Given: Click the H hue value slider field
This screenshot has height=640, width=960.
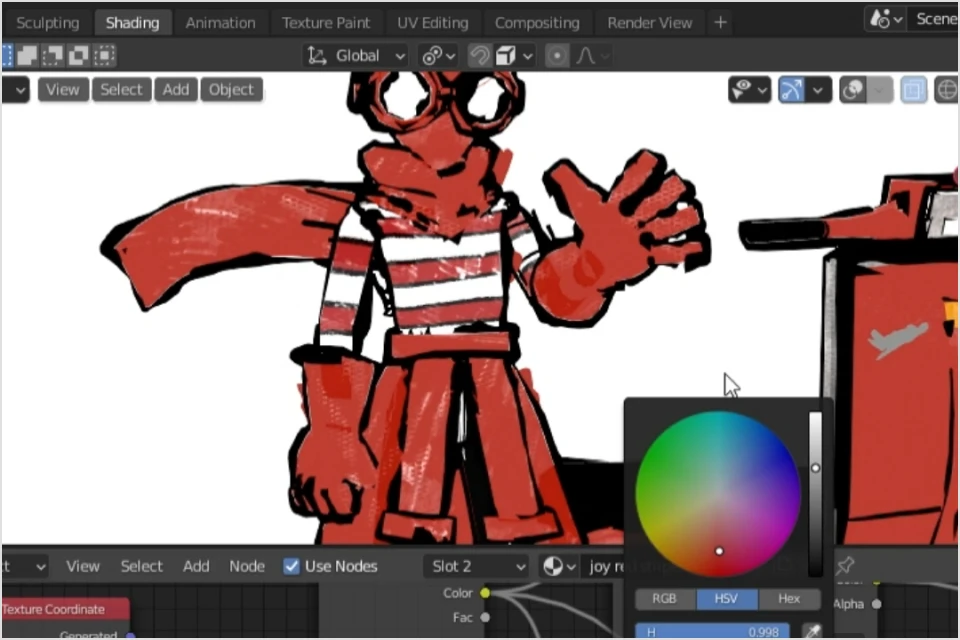Looking at the screenshot, I should pos(713,631).
